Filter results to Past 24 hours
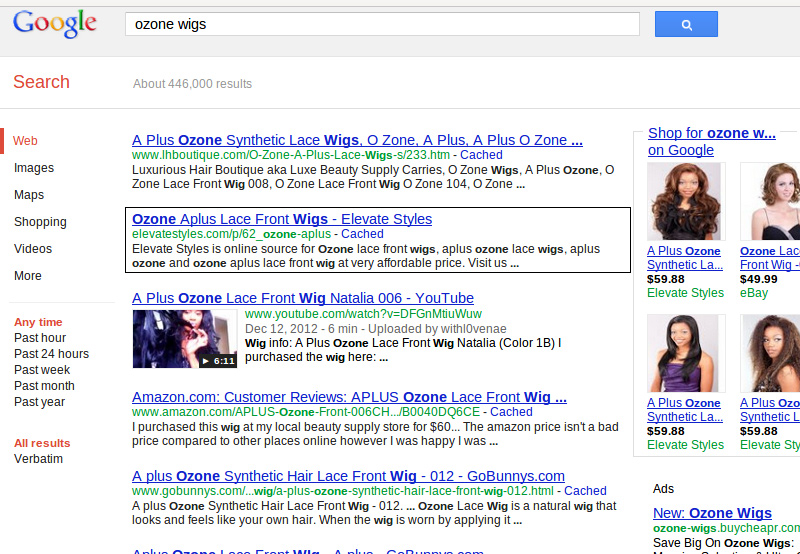The image size is (800, 554). point(52,354)
